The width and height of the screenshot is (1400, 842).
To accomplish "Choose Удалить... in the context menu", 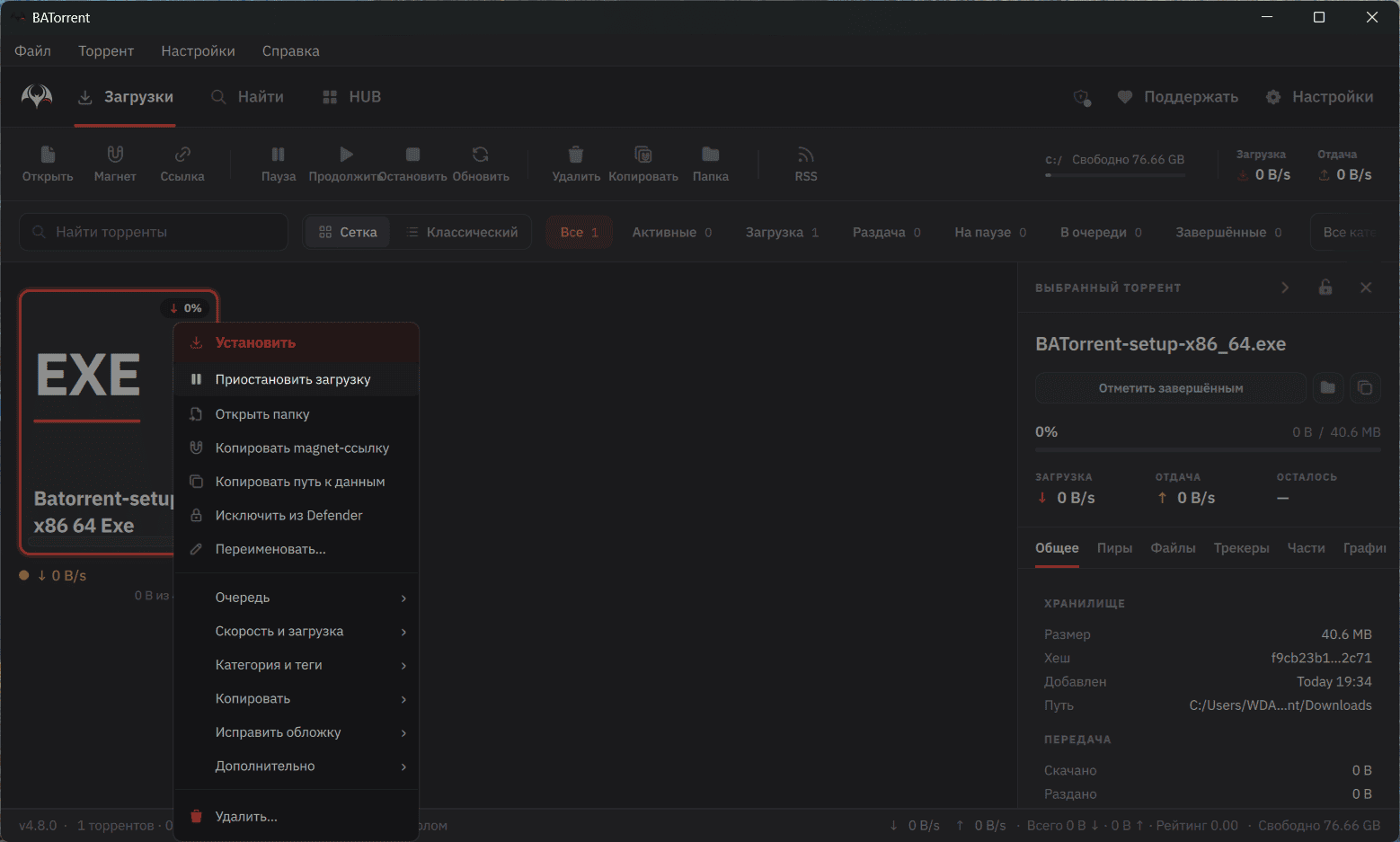I will point(297,817).
